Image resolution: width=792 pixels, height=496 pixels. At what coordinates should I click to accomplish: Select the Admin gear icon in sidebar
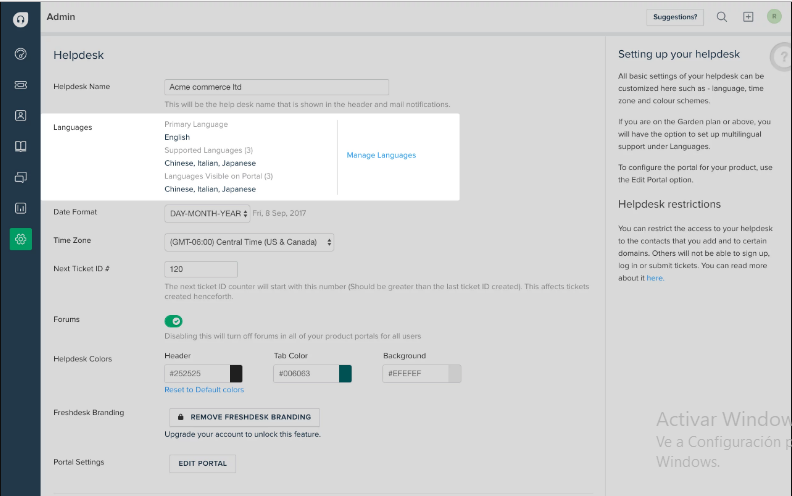coord(20,239)
